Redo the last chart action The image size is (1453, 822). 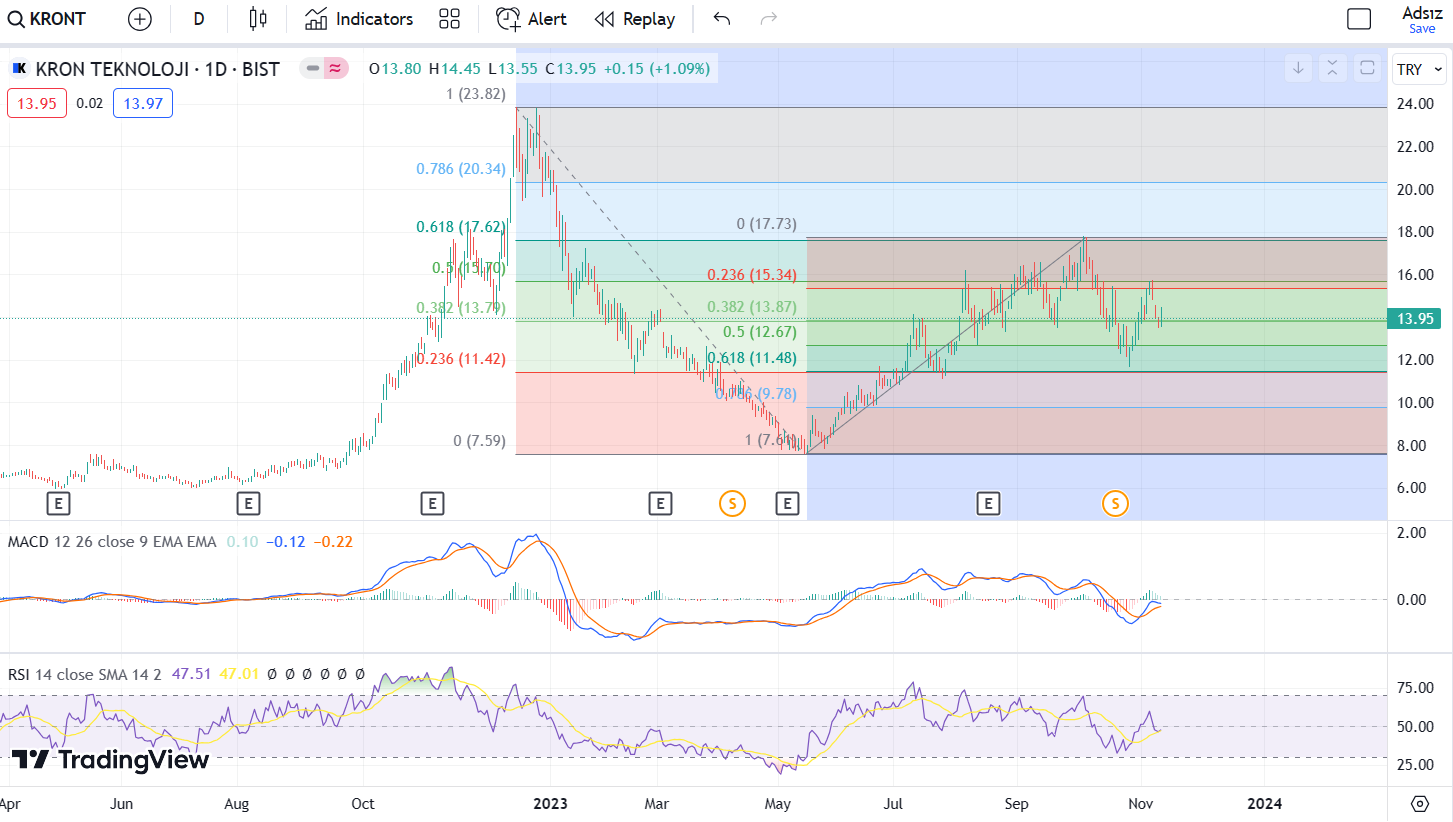pyautogui.click(x=769, y=19)
